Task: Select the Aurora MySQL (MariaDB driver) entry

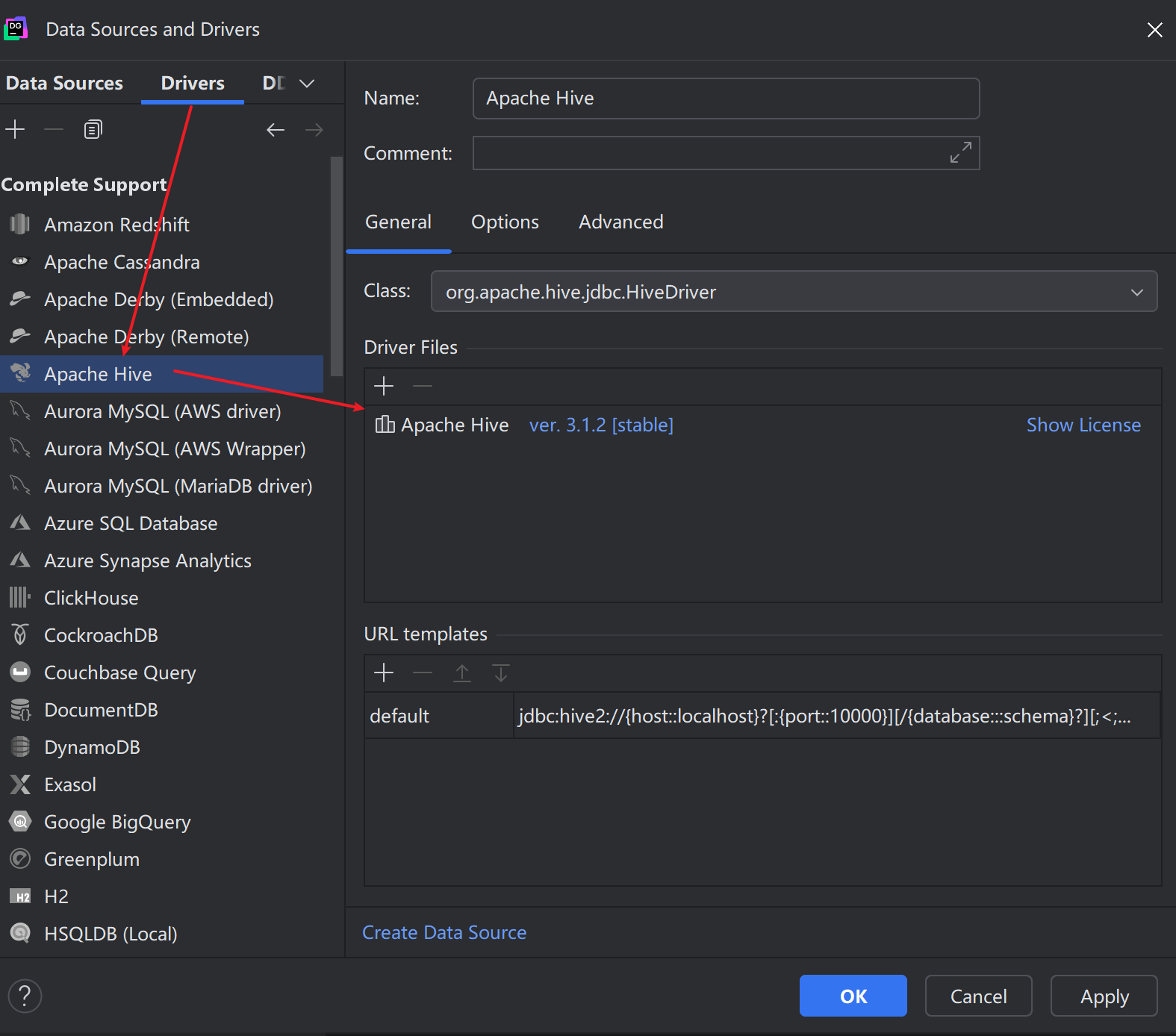Action: tap(162, 486)
